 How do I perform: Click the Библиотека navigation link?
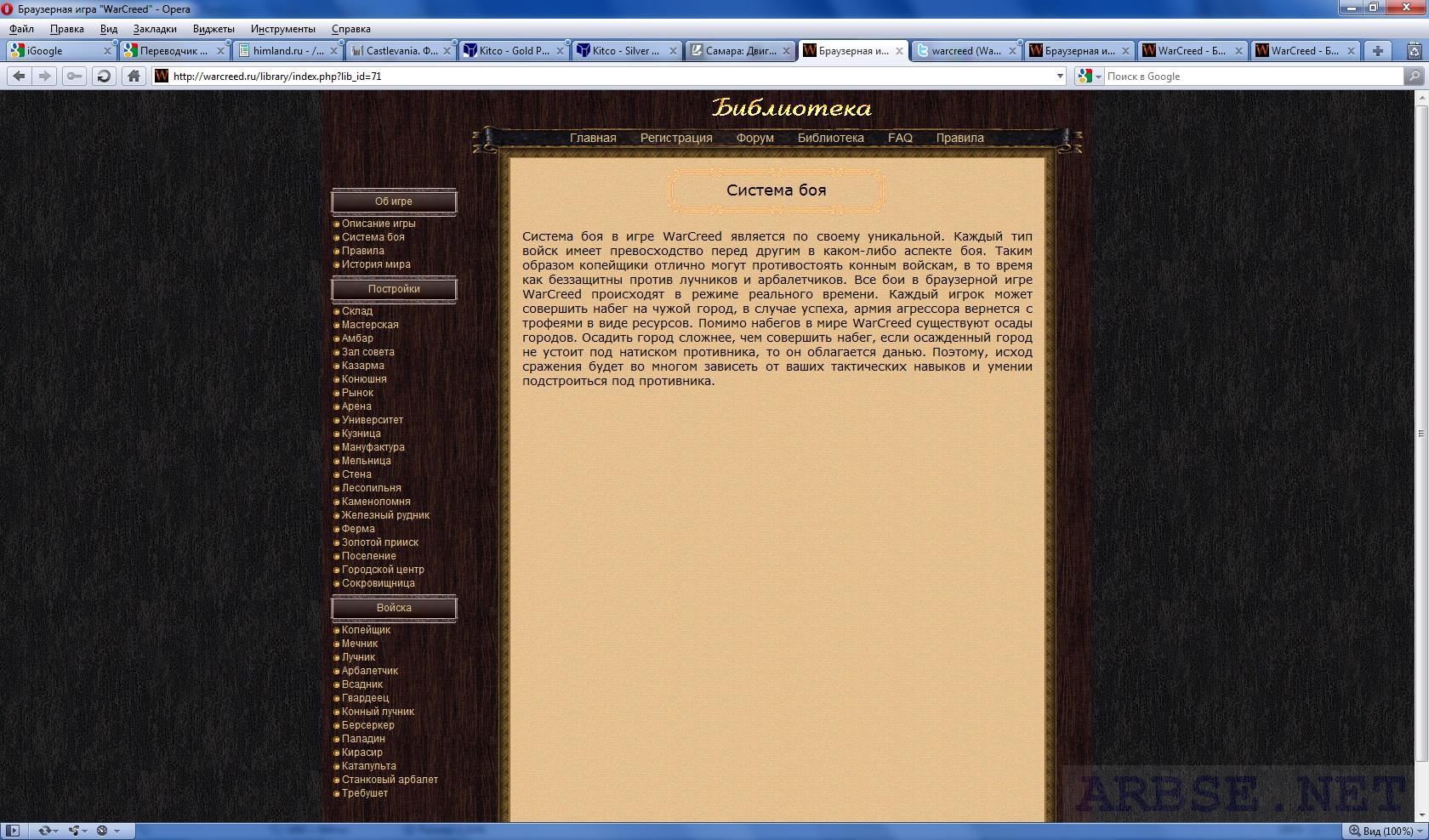pyautogui.click(x=830, y=138)
